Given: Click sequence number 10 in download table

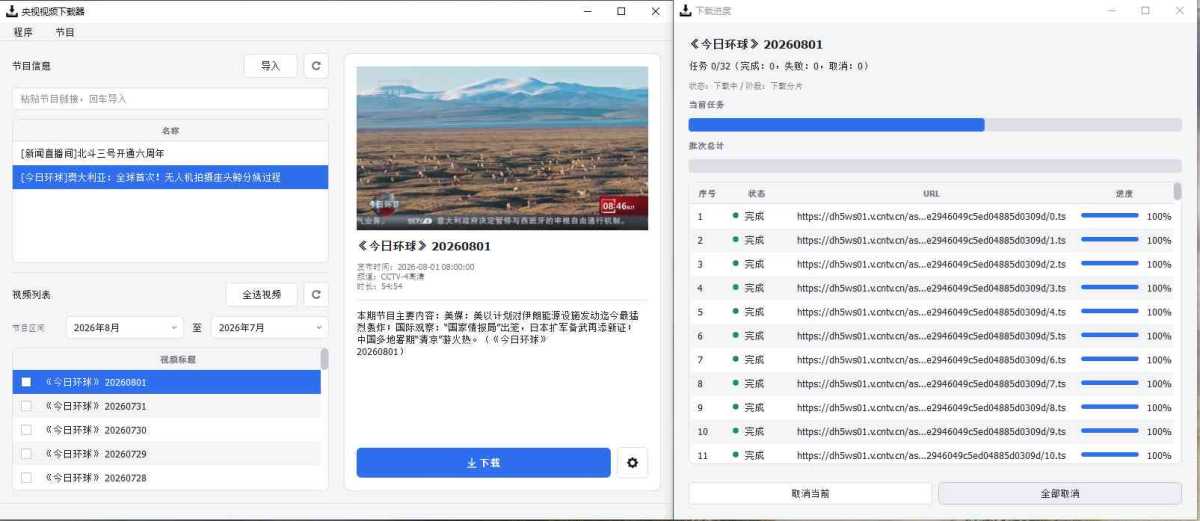Looking at the screenshot, I should pyautogui.click(x=703, y=432).
